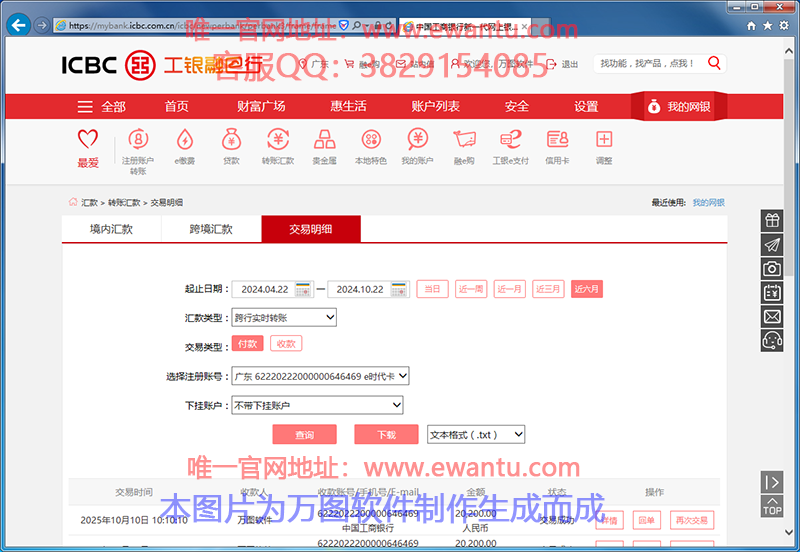Open the e缴费 payment icon
This screenshot has height=552, width=800.
click(x=185, y=139)
